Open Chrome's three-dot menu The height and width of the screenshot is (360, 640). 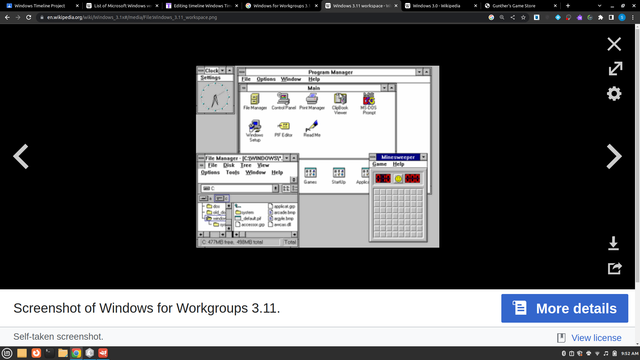click(x=633, y=18)
